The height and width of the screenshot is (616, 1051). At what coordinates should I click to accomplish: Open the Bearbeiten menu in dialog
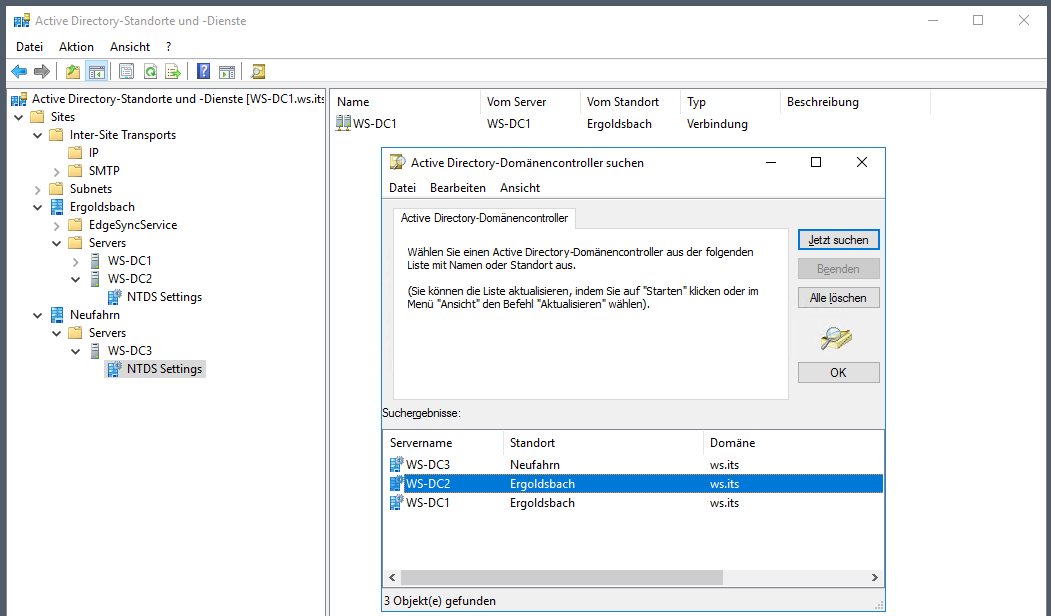pyautogui.click(x=458, y=188)
